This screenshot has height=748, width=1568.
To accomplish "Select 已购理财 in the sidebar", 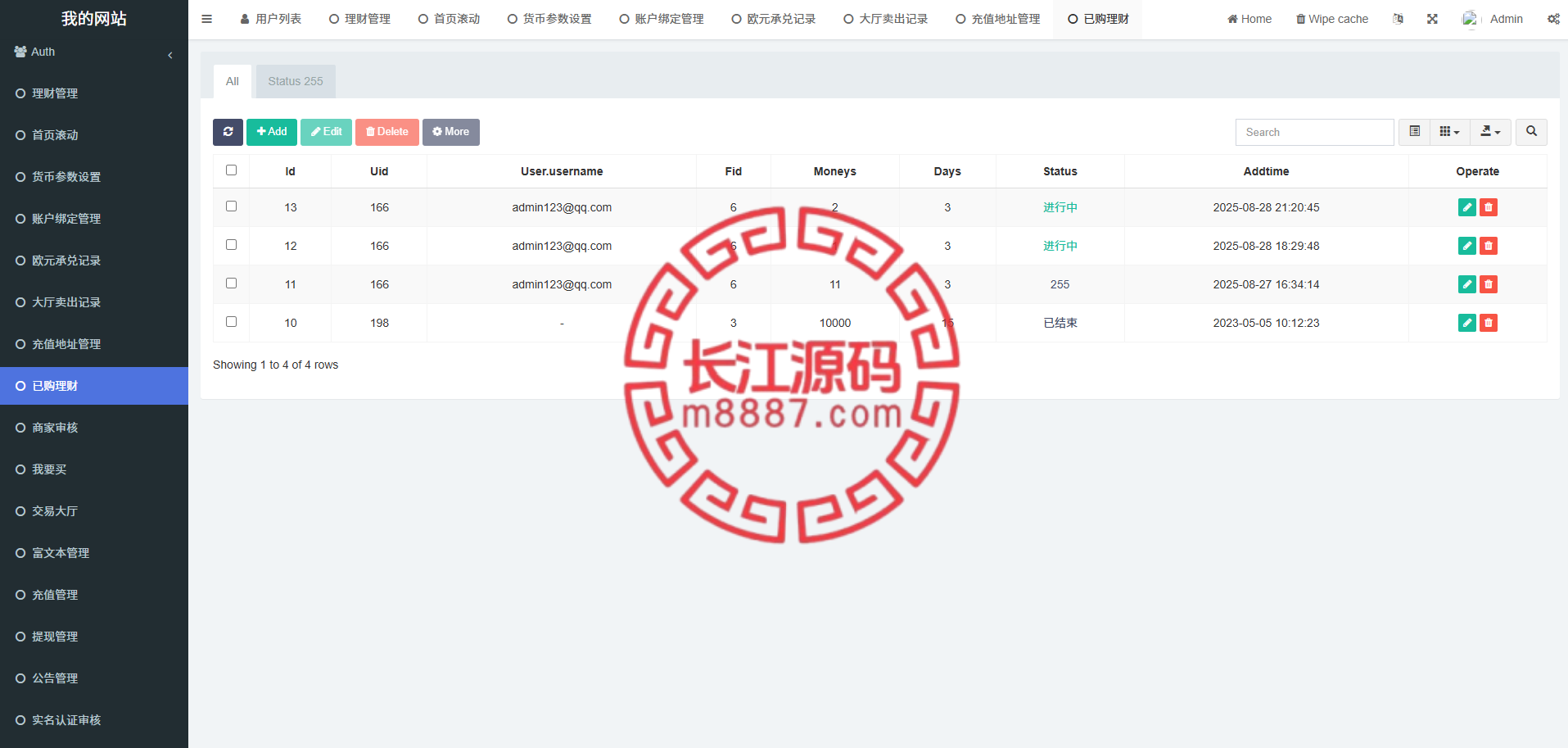I will click(x=94, y=386).
